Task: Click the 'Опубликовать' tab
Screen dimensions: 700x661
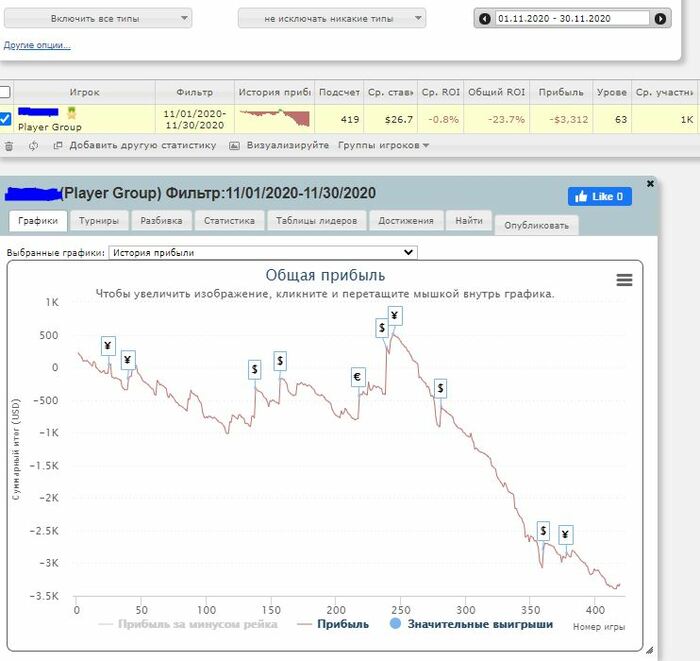Action: point(537,225)
